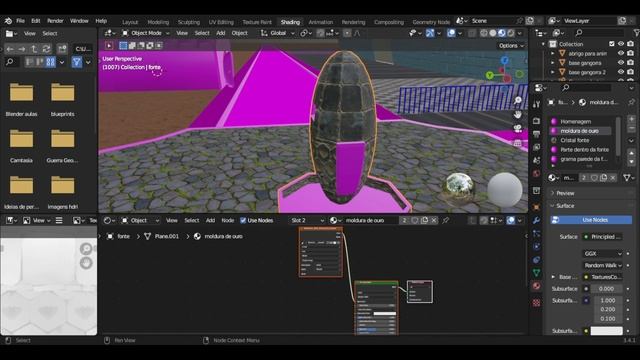Switch to rendered viewport shading

coord(511,33)
